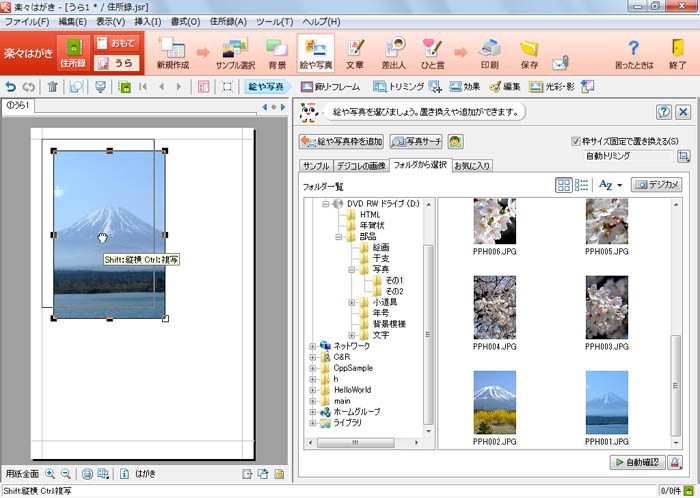Click the zoom in magnifier icon

point(50,474)
